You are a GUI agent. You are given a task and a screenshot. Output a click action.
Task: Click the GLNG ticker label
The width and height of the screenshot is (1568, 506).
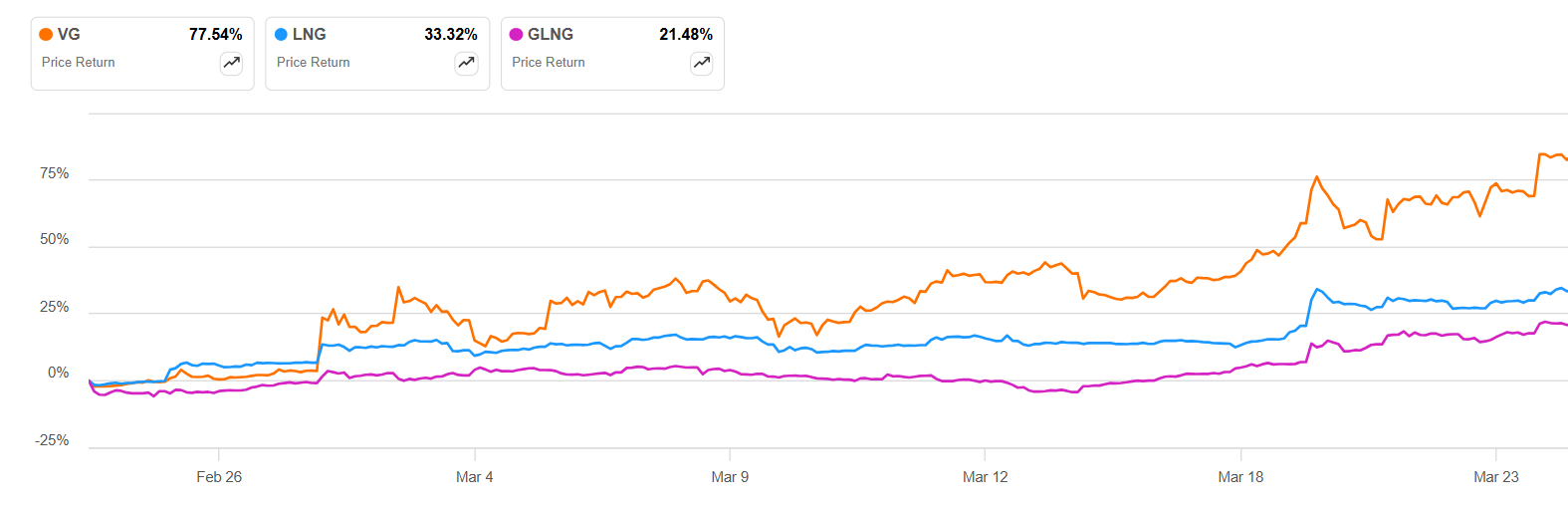(551, 34)
